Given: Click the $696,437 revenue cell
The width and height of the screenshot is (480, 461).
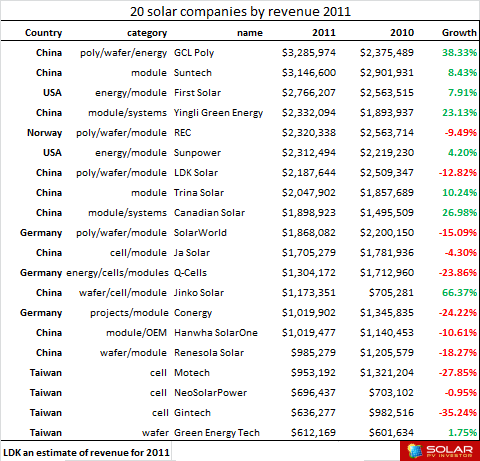Looking at the screenshot, I should [313, 393].
